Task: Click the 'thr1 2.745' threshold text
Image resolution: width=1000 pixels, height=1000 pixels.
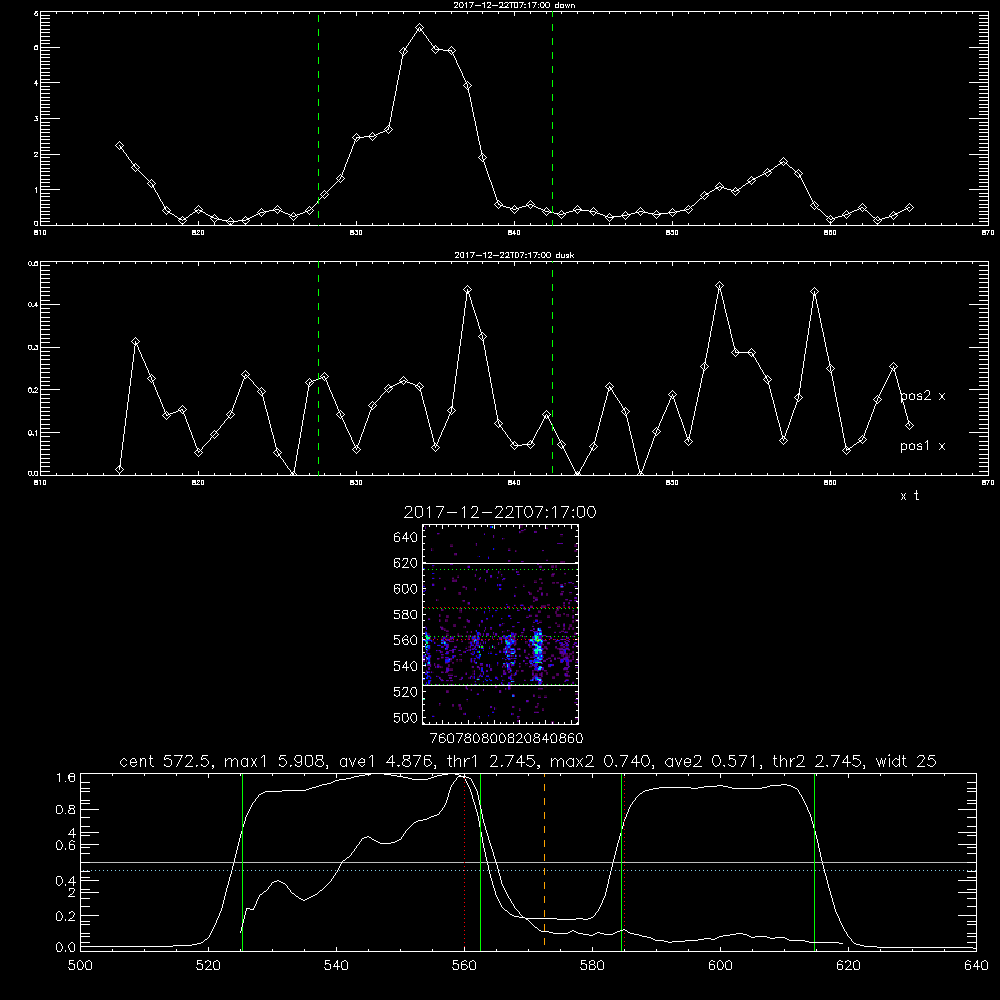Action: click(x=493, y=761)
